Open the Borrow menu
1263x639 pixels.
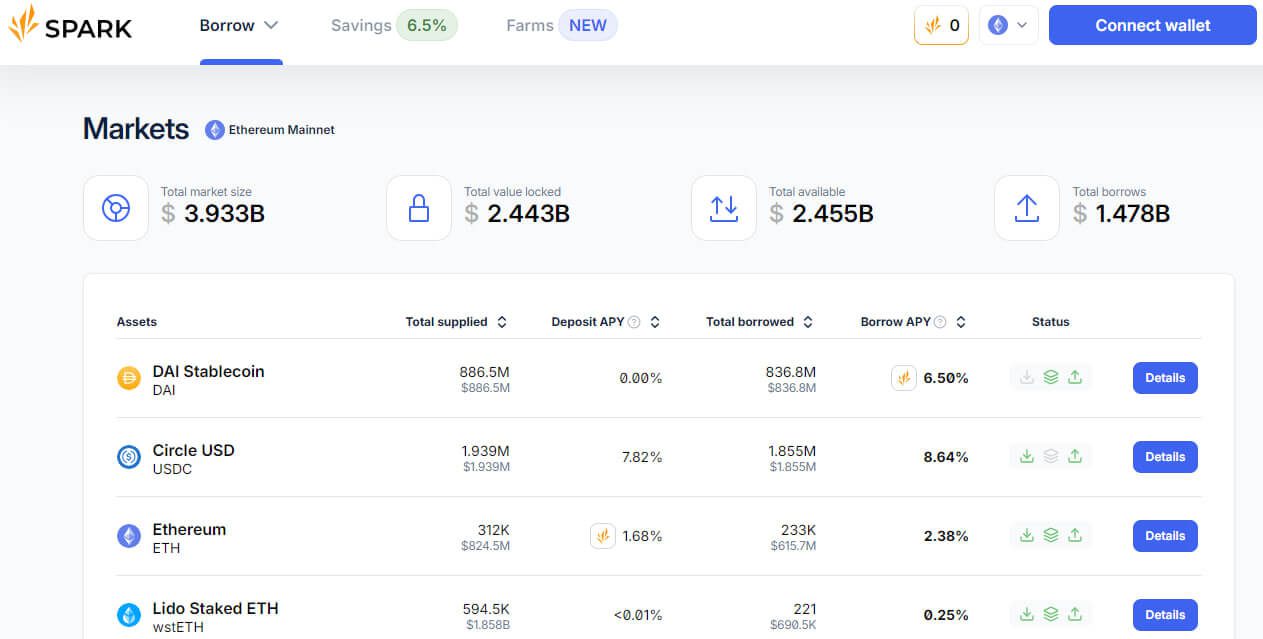pos(240,25)
